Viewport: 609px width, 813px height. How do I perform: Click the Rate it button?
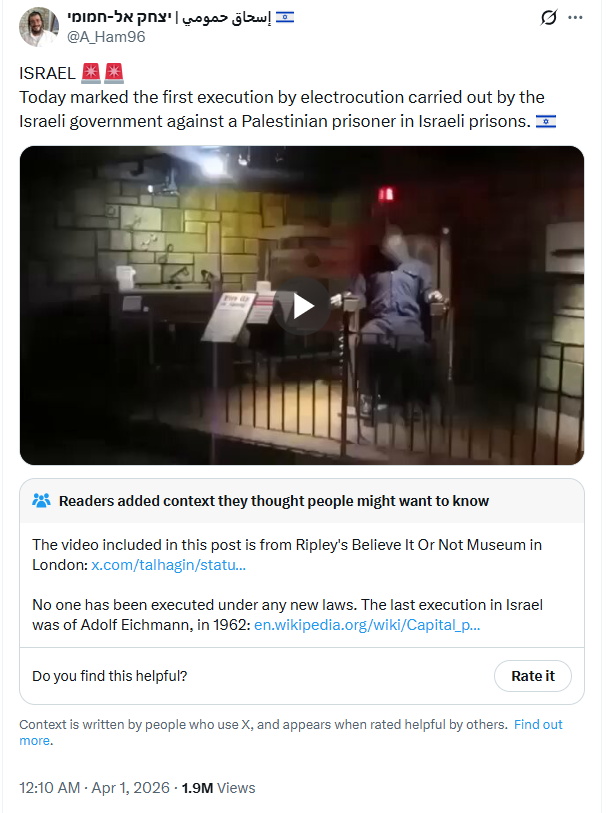coord(533,676)
